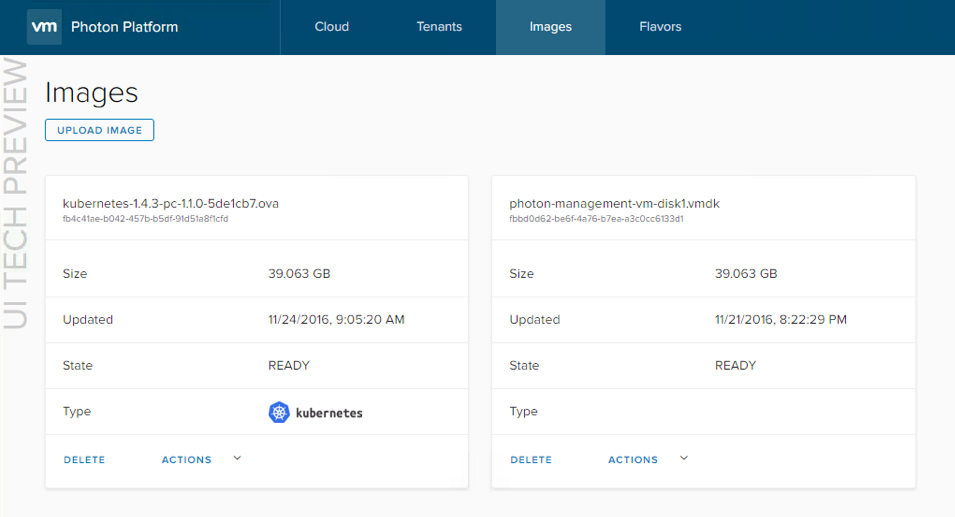Screen dimensions: 955x517
Task: Select the Images tab in the navbar
Action: click(550, 27)
